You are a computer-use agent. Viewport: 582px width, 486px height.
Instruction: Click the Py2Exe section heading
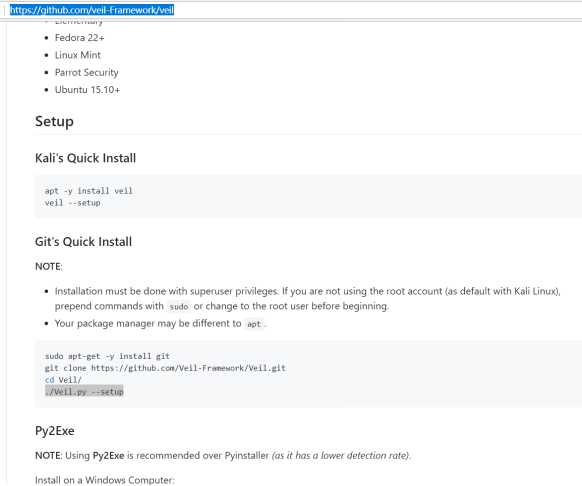pos(55,431)
